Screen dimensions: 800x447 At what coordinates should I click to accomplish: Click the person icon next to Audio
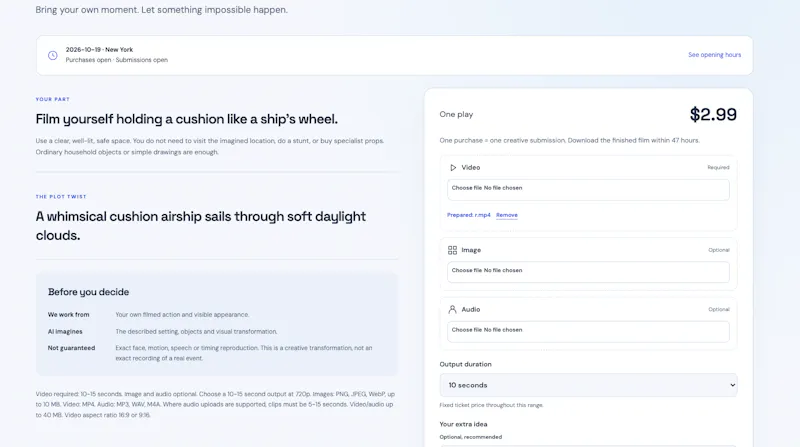453,309
